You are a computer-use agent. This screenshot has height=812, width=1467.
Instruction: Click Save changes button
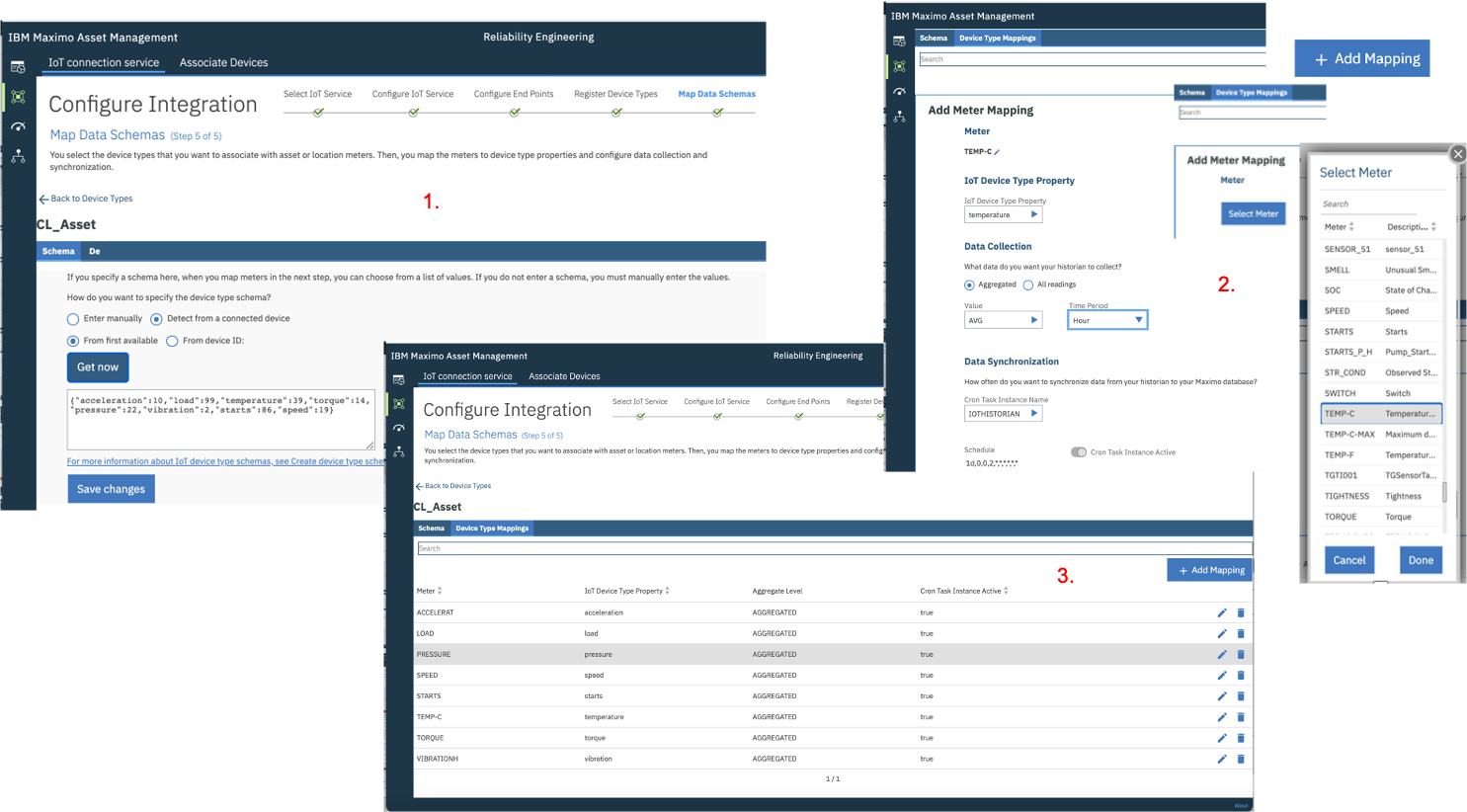(111, 489)
